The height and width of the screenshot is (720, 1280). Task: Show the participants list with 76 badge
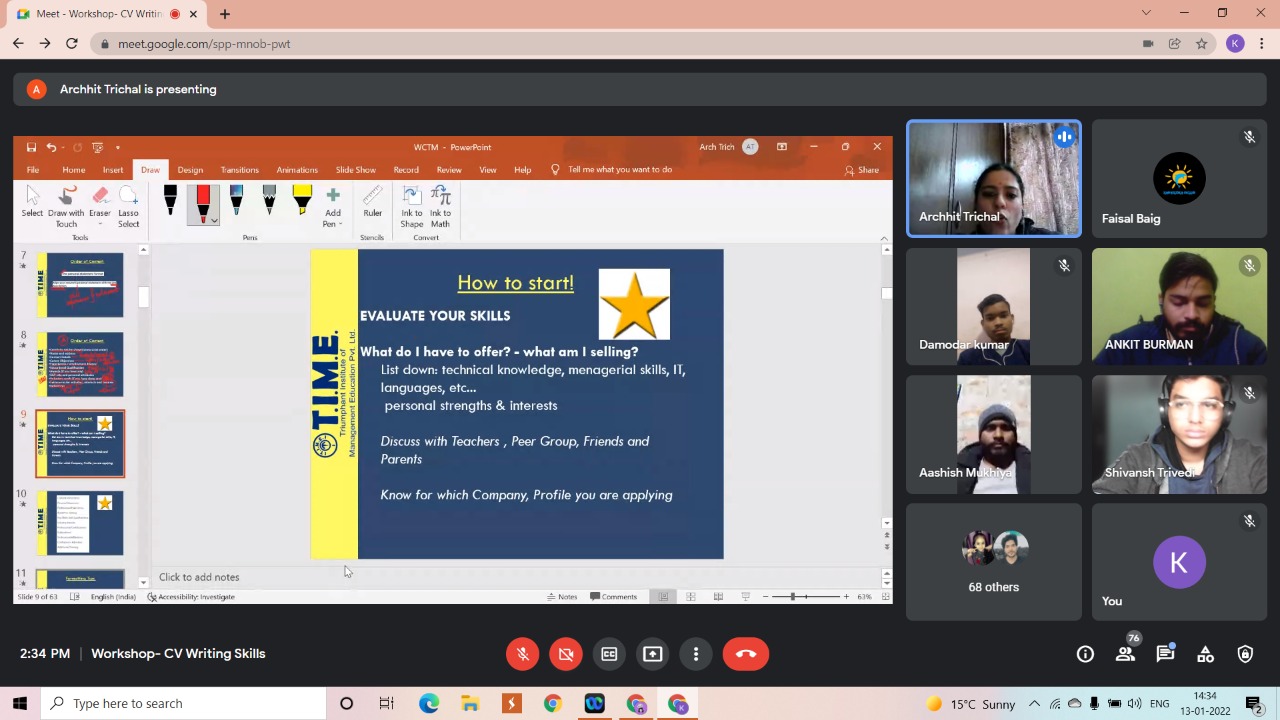click(1125, 654)
